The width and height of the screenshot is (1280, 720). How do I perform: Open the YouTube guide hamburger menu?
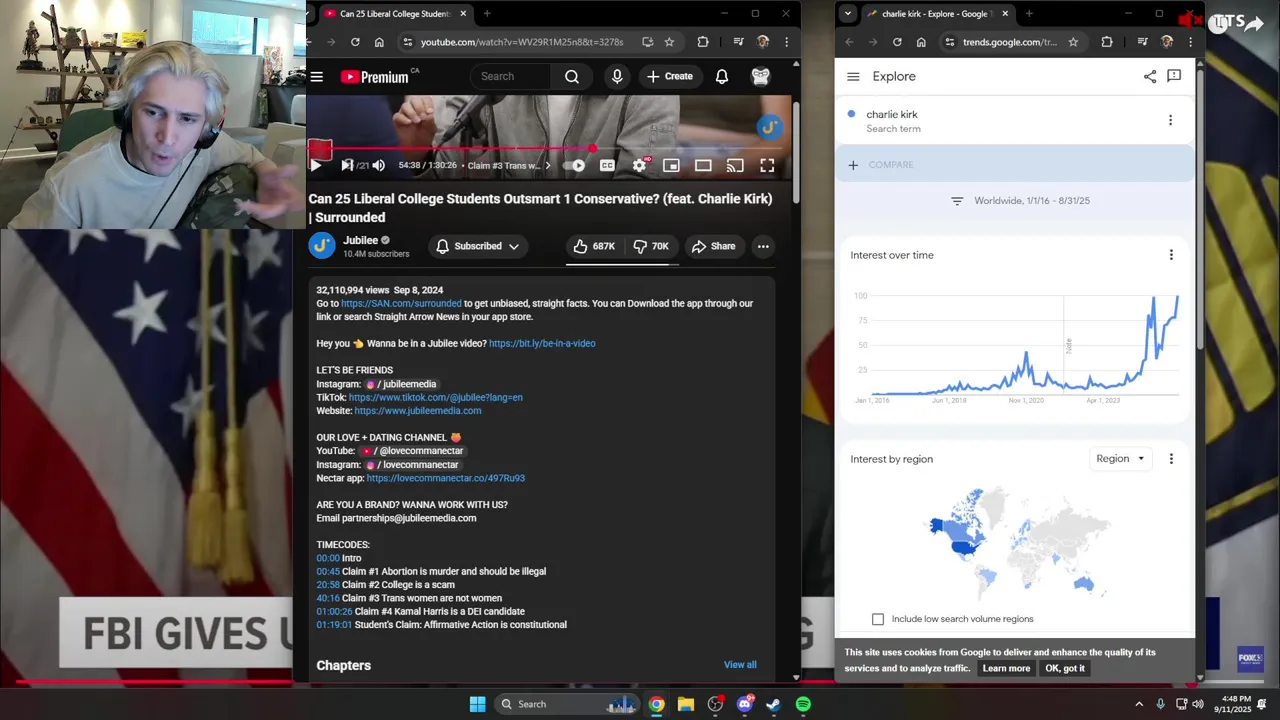click(x=316, y=76)
